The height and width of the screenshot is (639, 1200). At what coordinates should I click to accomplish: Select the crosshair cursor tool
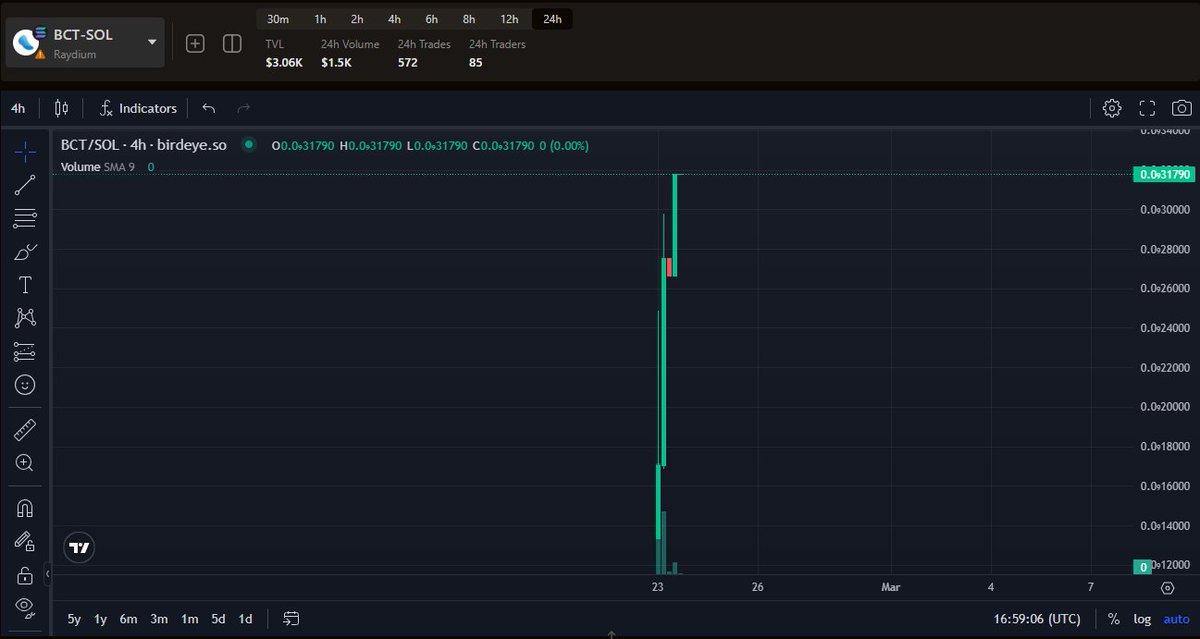coord(25,151)
